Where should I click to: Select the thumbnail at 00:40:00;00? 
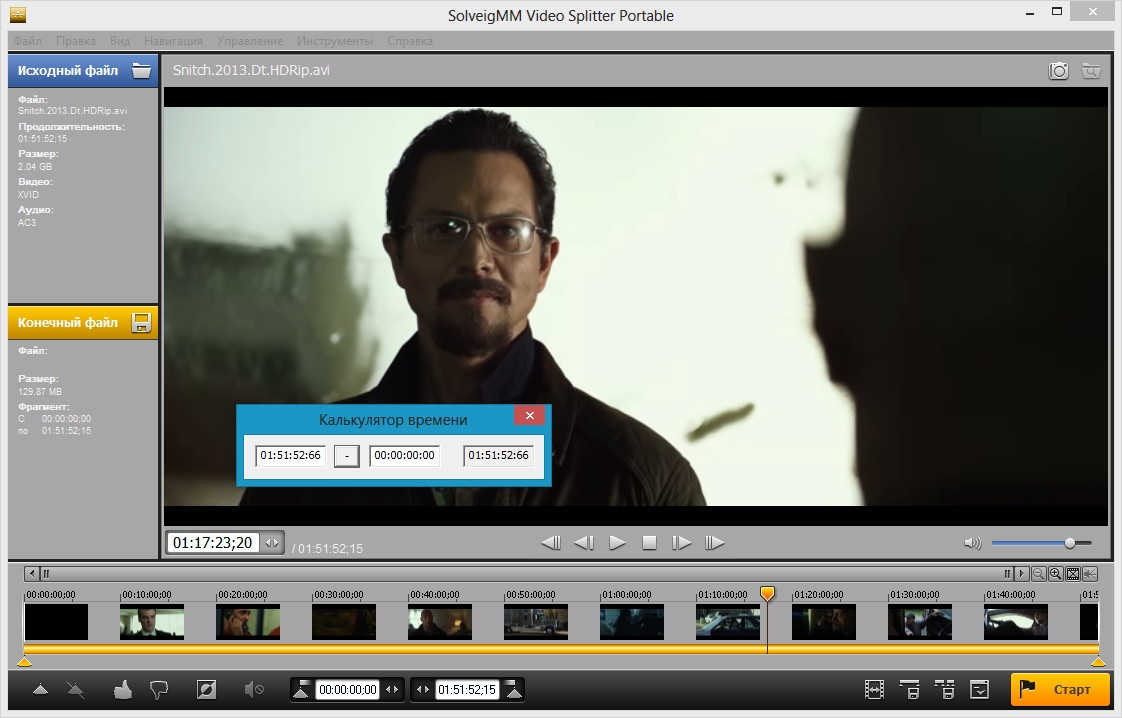click(439, 621)
